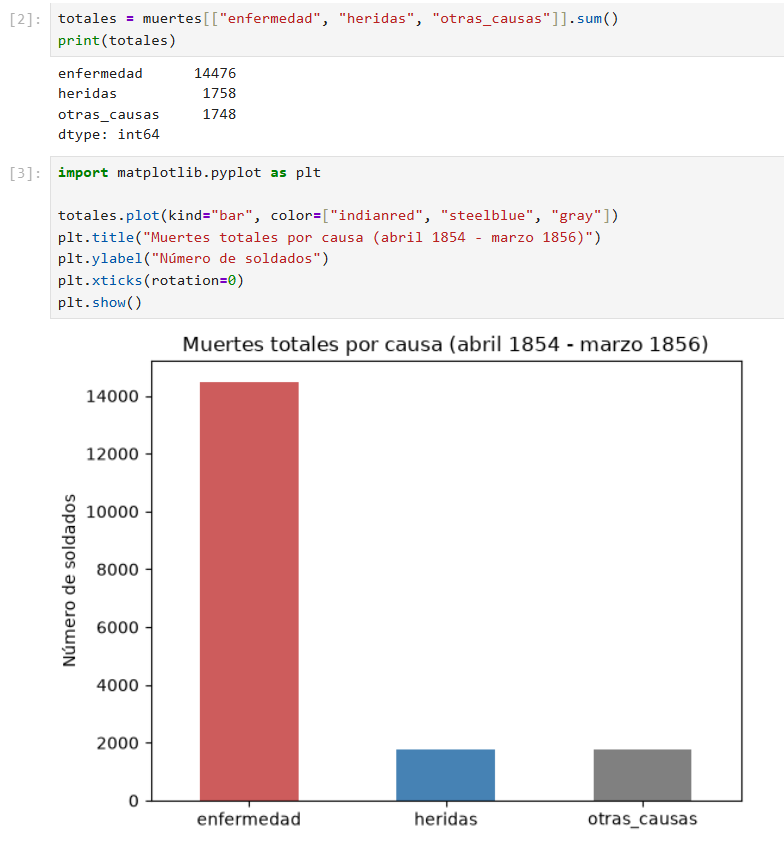Click the dtype: int64 output text
784x843 pixels.
pos(109,134)
